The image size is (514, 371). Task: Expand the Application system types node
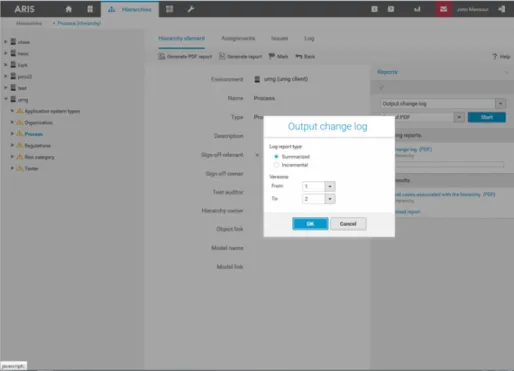point(12,111)
